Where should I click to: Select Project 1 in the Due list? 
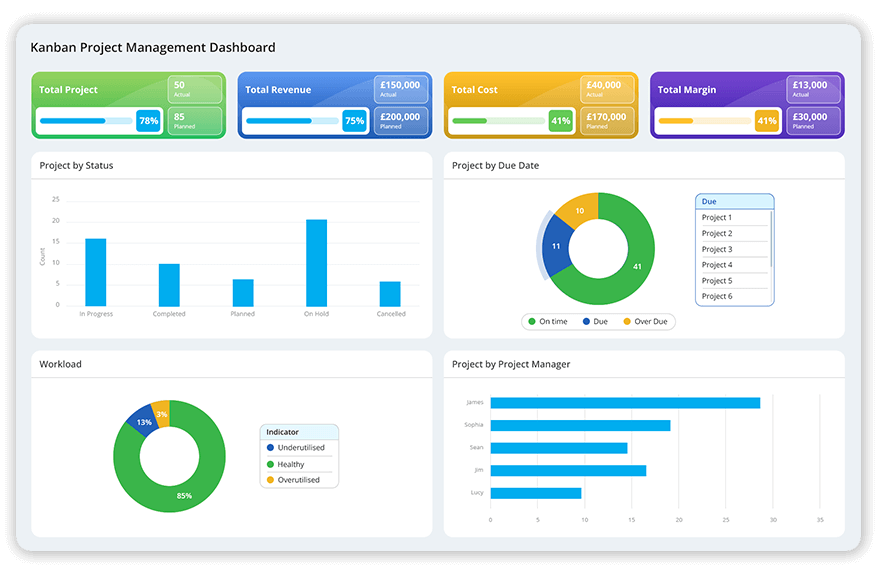(716, 218)
